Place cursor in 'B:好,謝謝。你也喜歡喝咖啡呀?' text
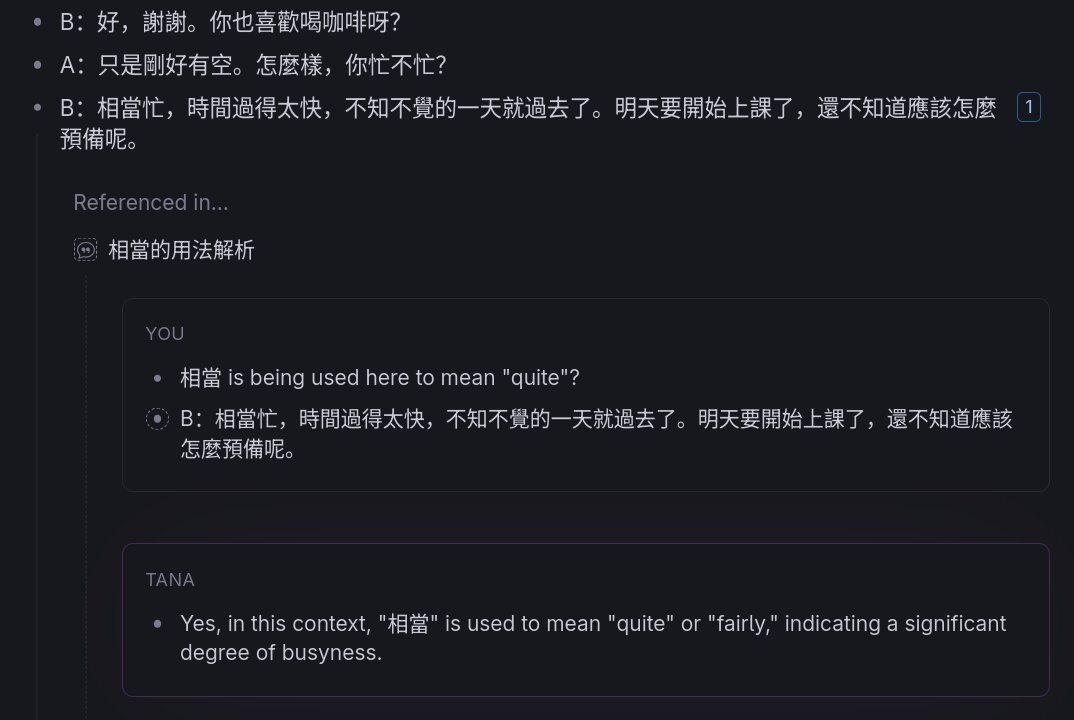This screenshot has height=720, width=1074. tap(230, 22)
